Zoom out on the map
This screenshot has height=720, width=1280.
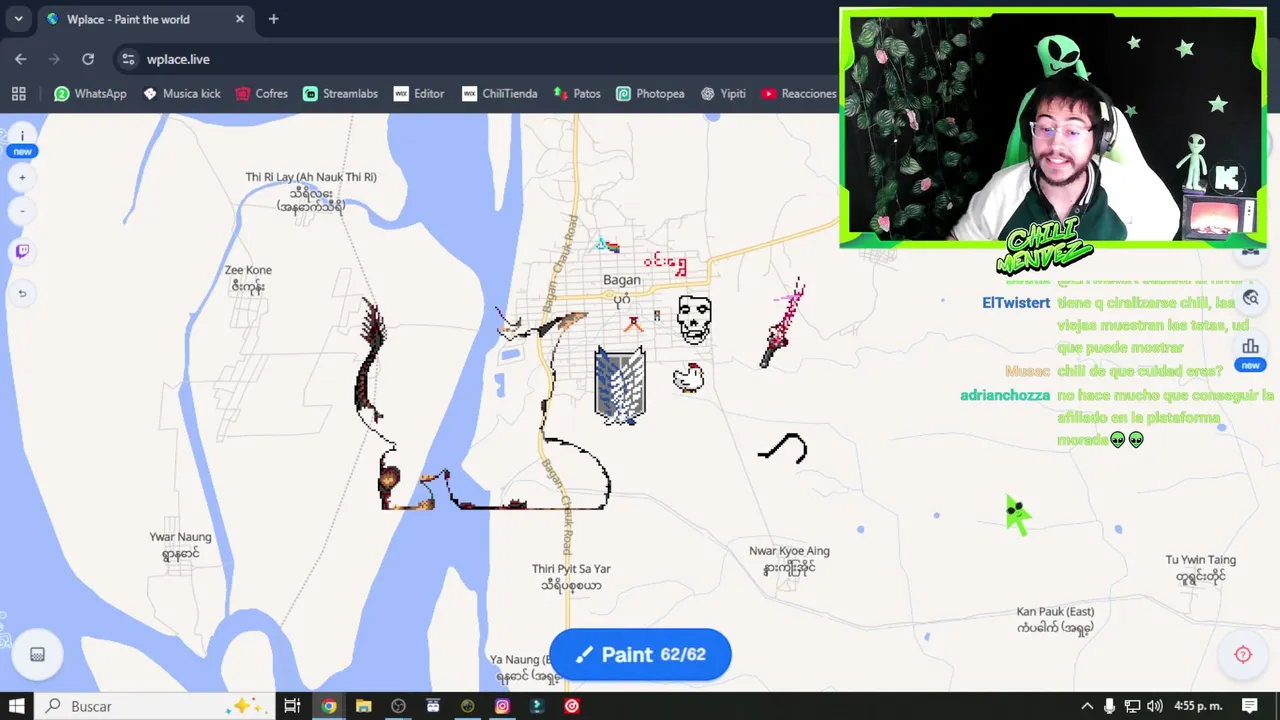click(22, 211)
